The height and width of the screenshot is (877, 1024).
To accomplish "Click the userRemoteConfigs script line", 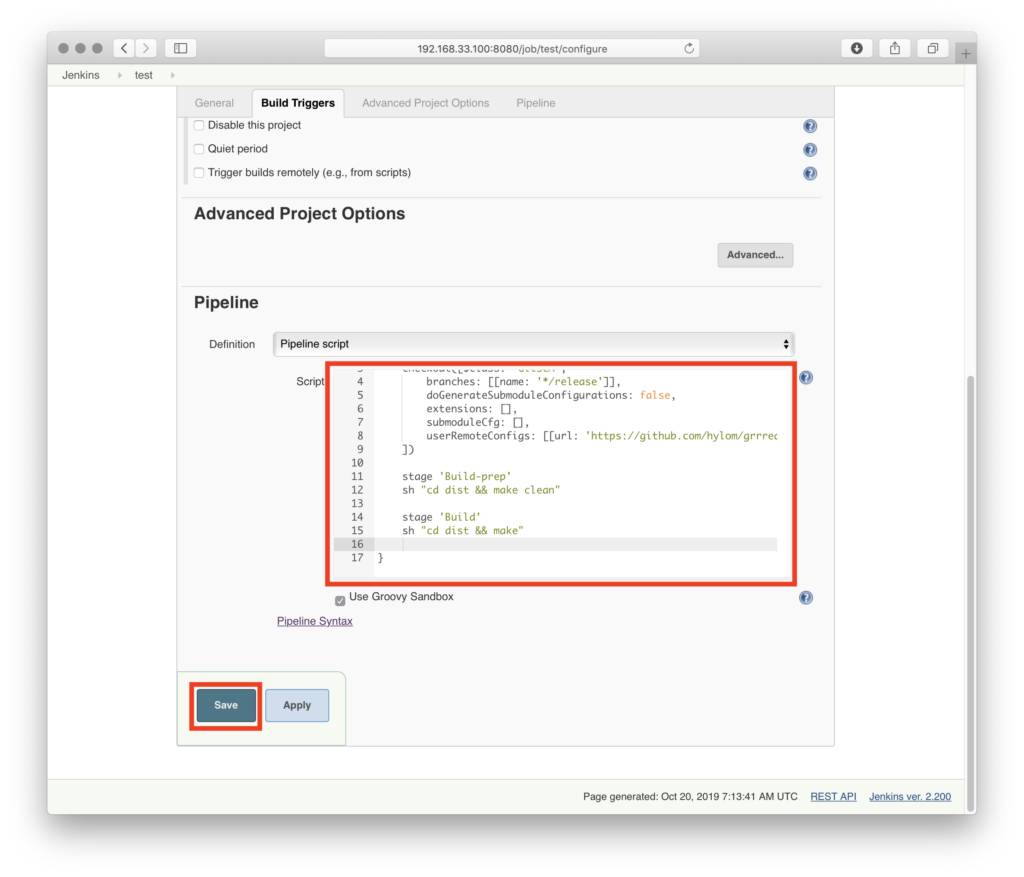I will pos(601,436).
